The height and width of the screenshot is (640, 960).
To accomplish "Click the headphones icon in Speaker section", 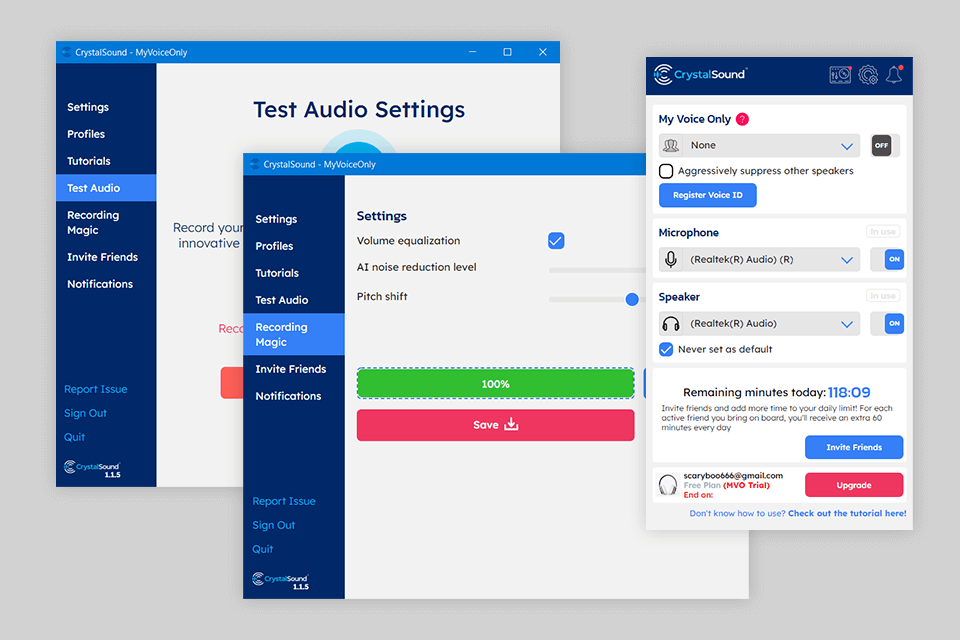I will click(x=671, y=323).
